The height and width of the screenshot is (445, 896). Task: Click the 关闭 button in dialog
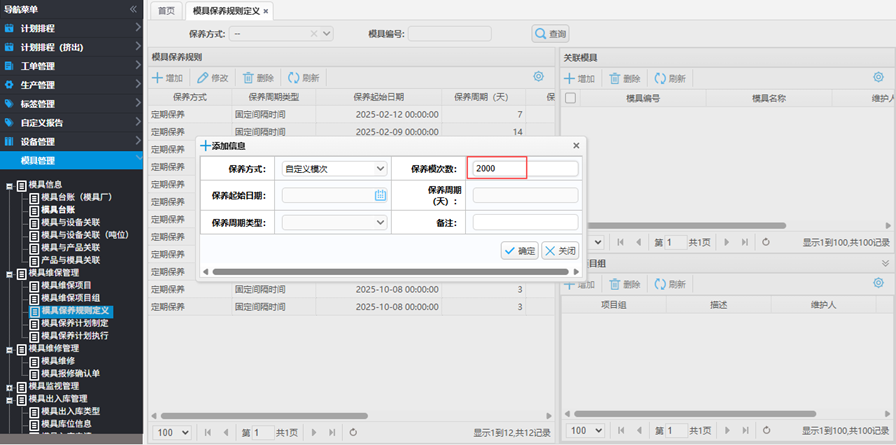[x=560, y=251]
